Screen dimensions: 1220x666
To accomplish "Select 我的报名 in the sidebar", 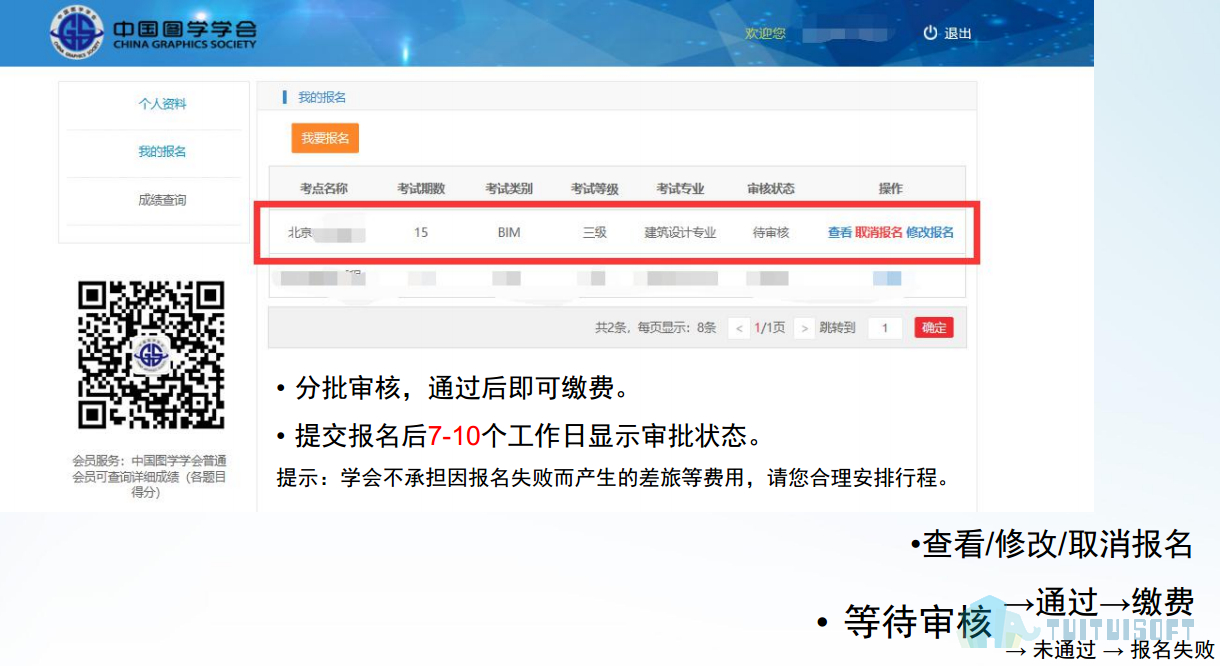I will (162, 152).
